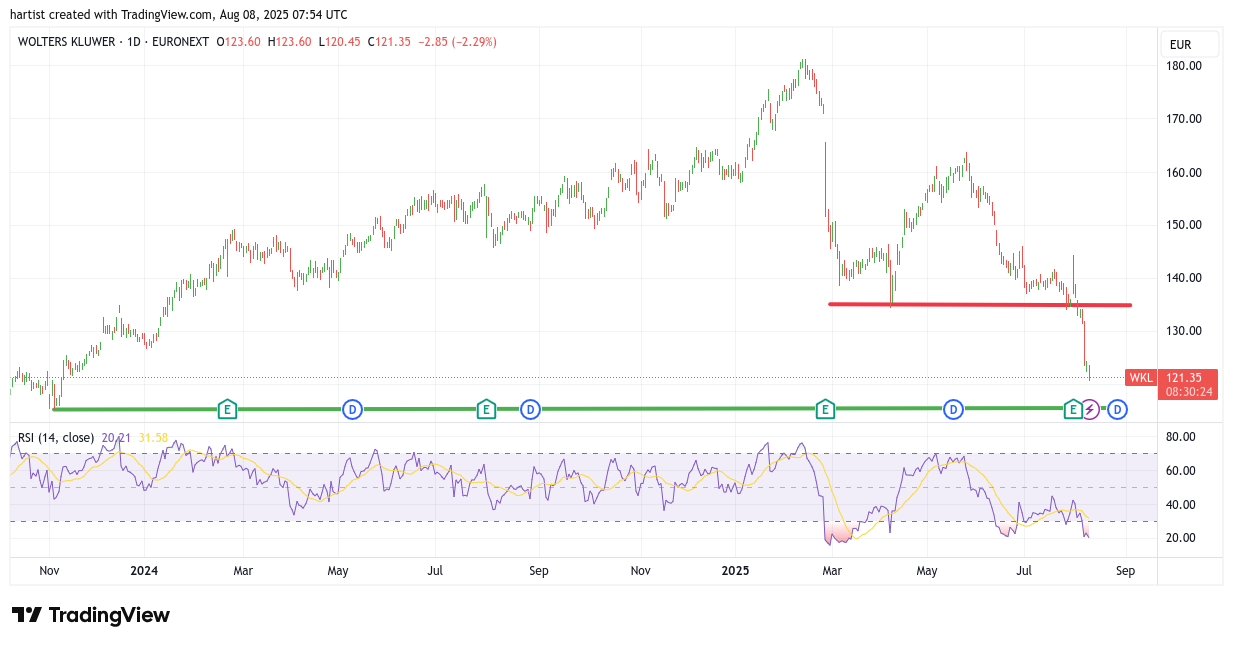Screen dimensions: 1233x645
Task: Click the purple lightning event marker
Action: pyautogui.click(x=1090, y=409)
